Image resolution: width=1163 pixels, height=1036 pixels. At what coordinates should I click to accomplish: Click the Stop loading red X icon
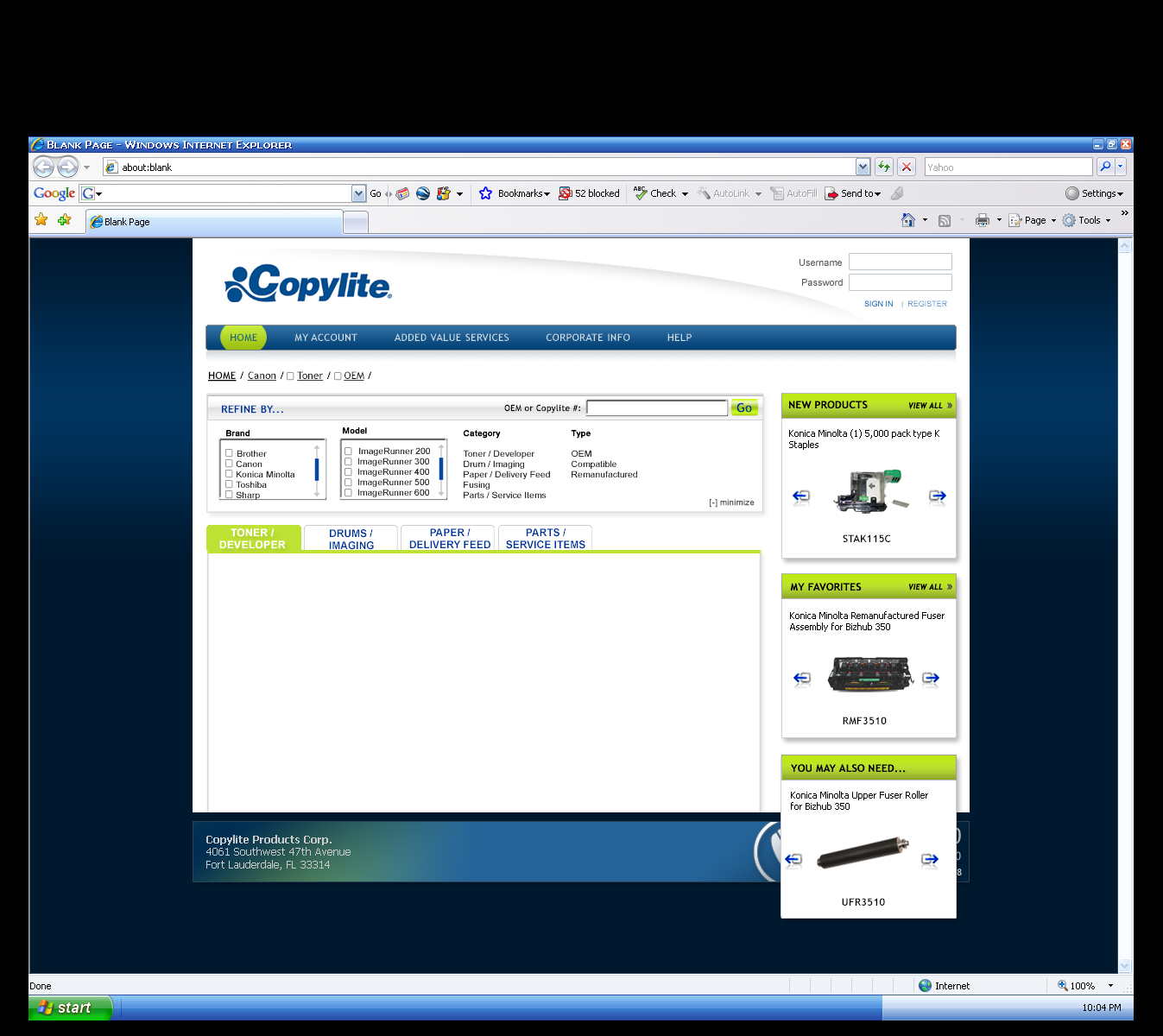pos(907,167)
